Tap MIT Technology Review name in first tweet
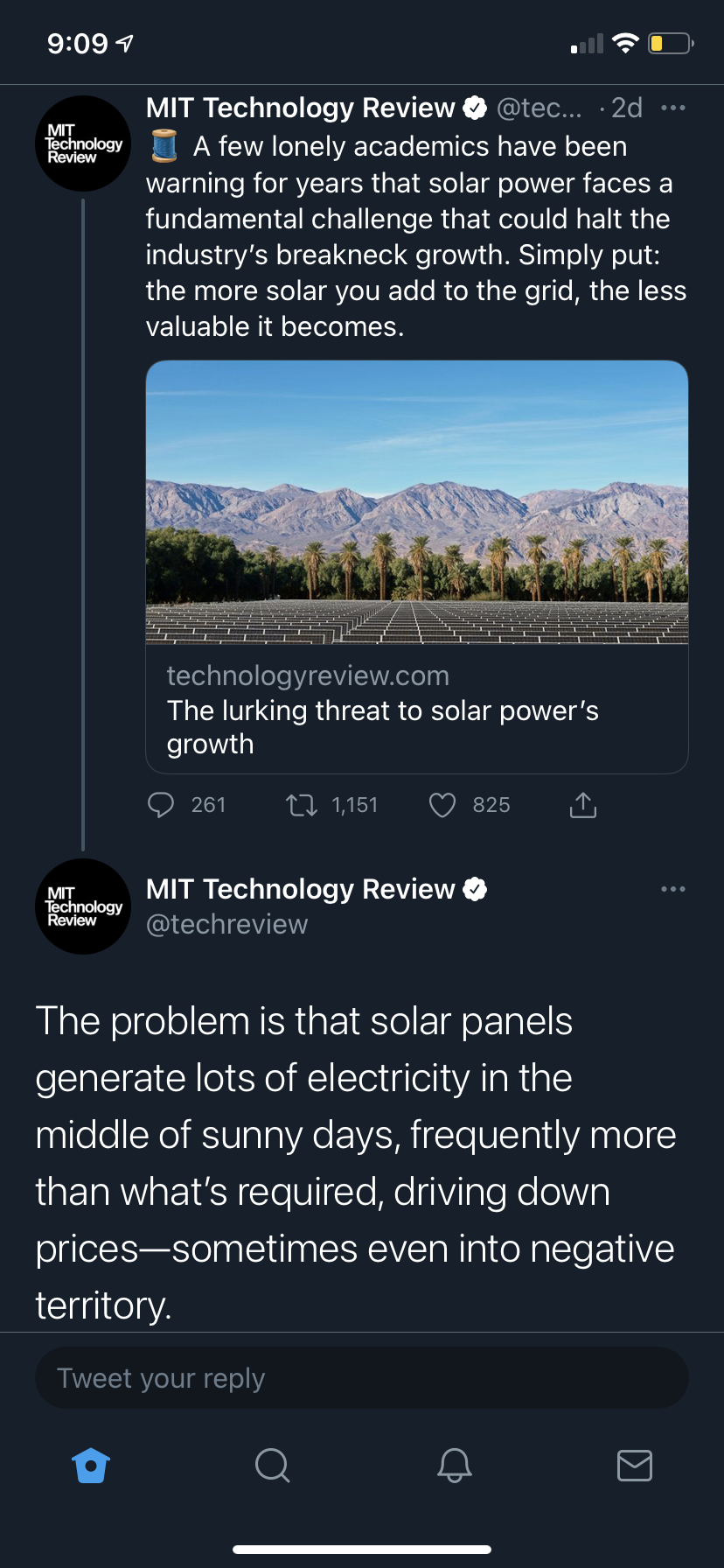The height and width of the screenshot is (1568, 724). (300, 108)
